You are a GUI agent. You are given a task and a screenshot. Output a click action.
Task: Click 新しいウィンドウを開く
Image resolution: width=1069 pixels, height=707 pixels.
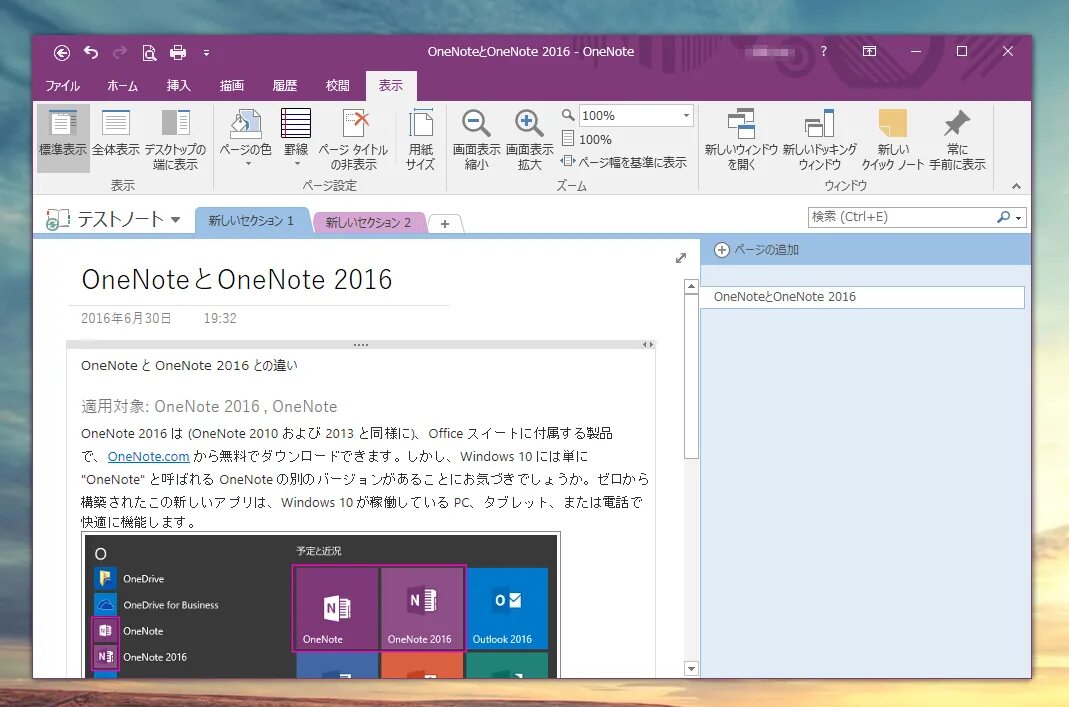click(741, 139)
